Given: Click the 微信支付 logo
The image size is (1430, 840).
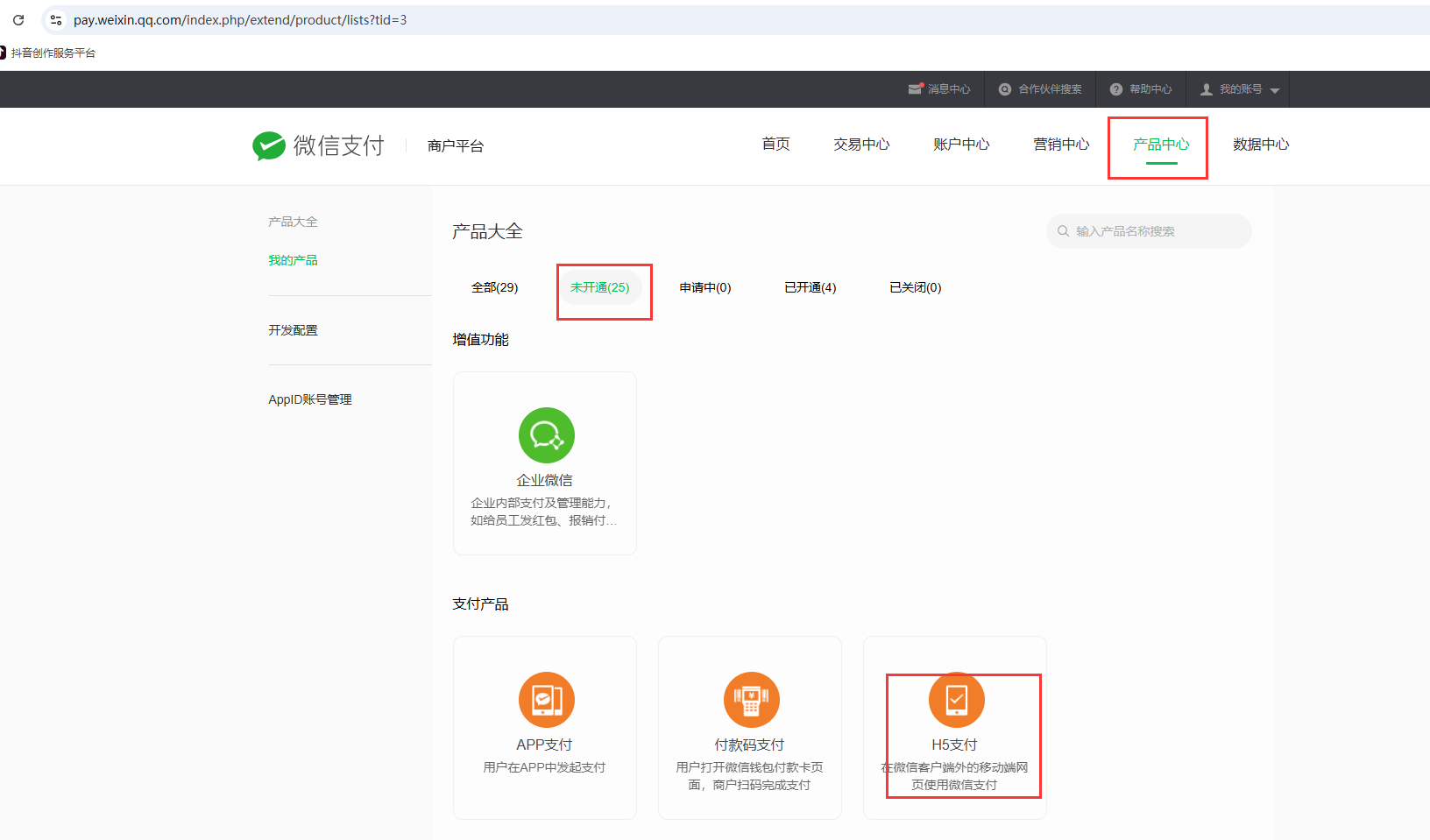Looking at the screenshot, I should (x=318, y=145).
